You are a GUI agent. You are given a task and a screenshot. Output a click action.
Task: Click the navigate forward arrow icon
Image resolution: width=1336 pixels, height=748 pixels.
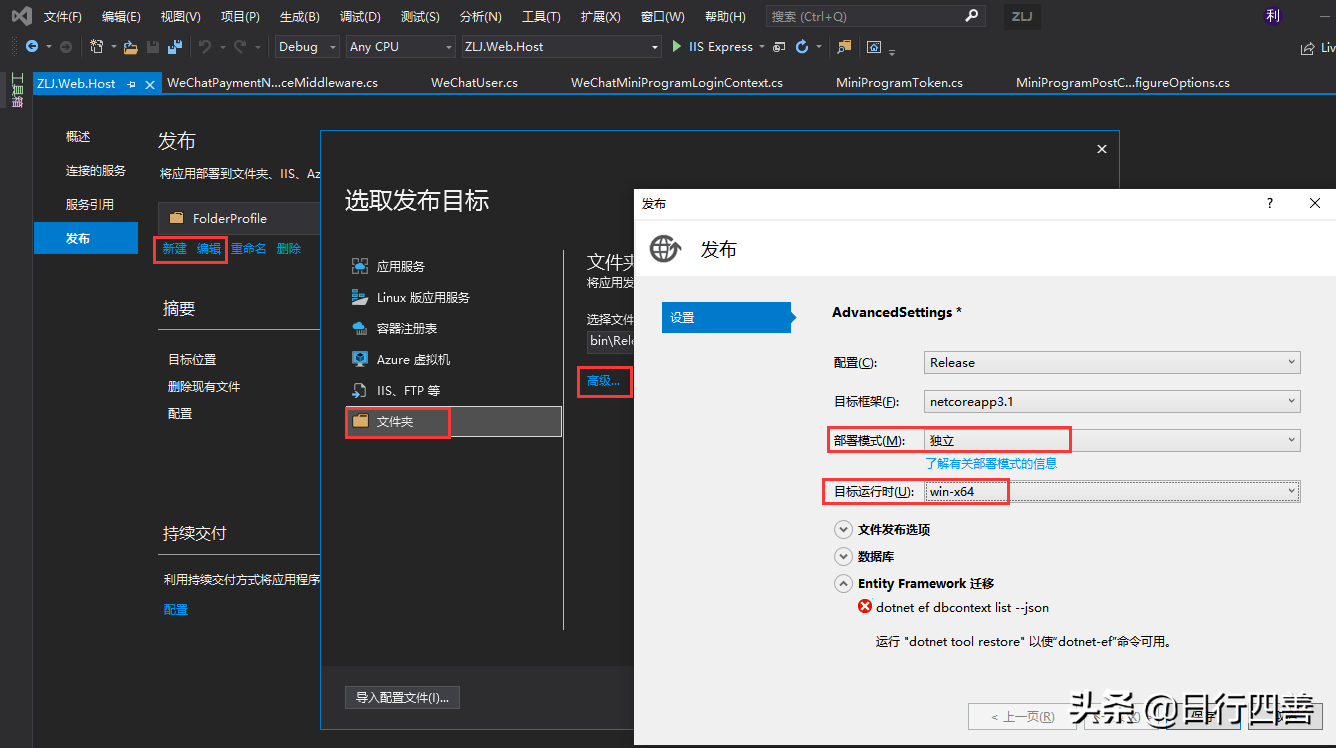[65, 47]
